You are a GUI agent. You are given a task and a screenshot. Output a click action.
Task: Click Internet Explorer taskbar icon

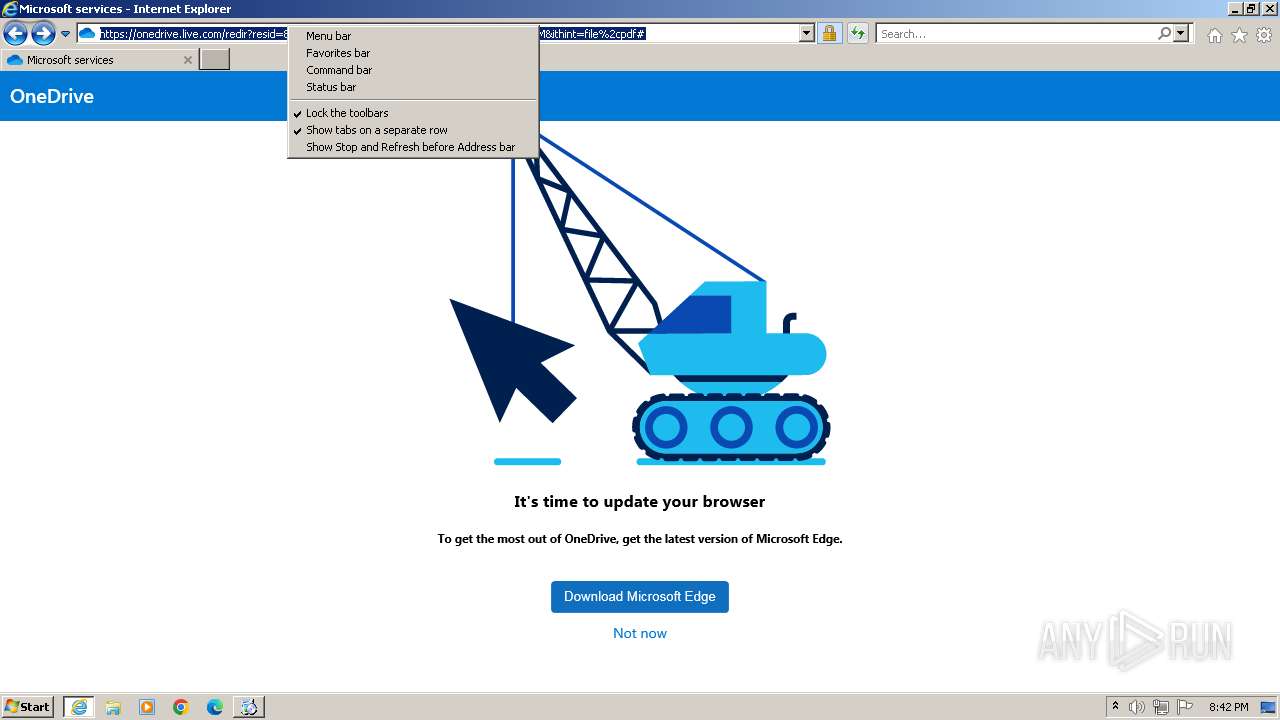pyautogui.click(x=79, y=707)
